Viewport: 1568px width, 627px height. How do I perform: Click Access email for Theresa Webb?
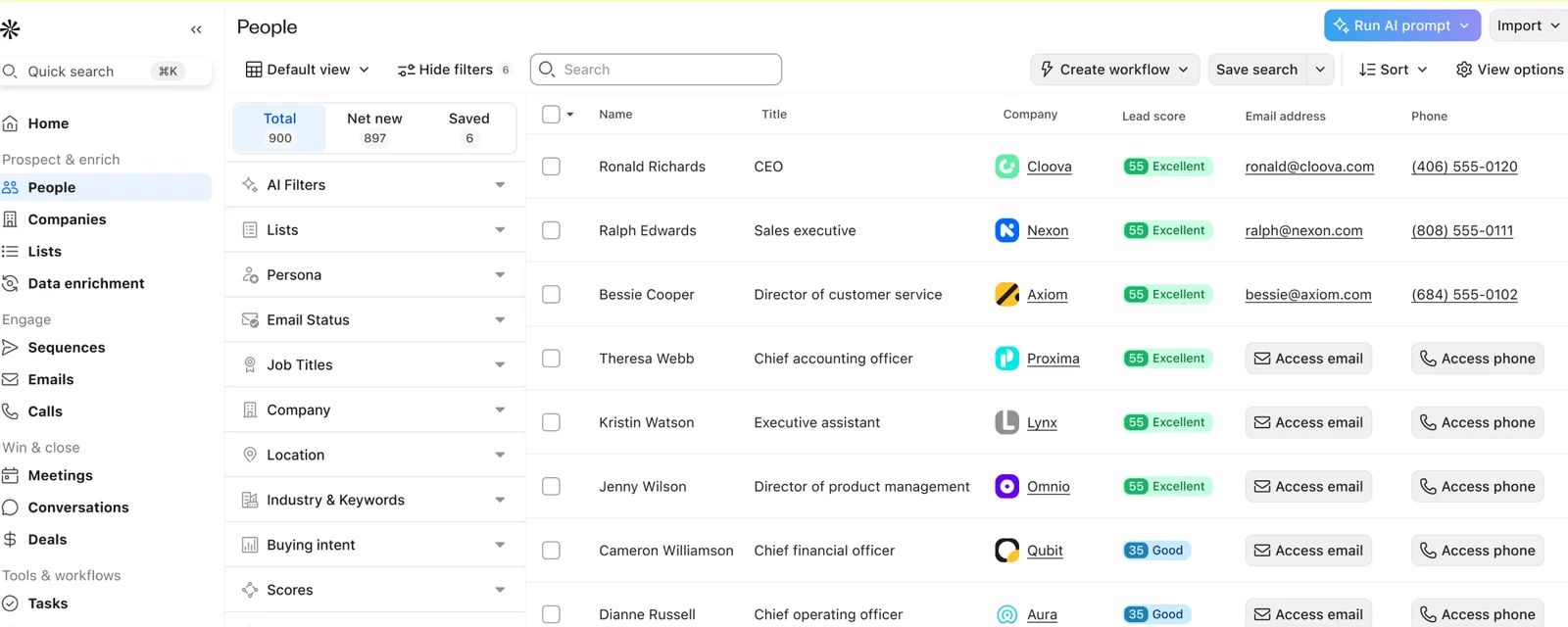[x=1308, y=359]
